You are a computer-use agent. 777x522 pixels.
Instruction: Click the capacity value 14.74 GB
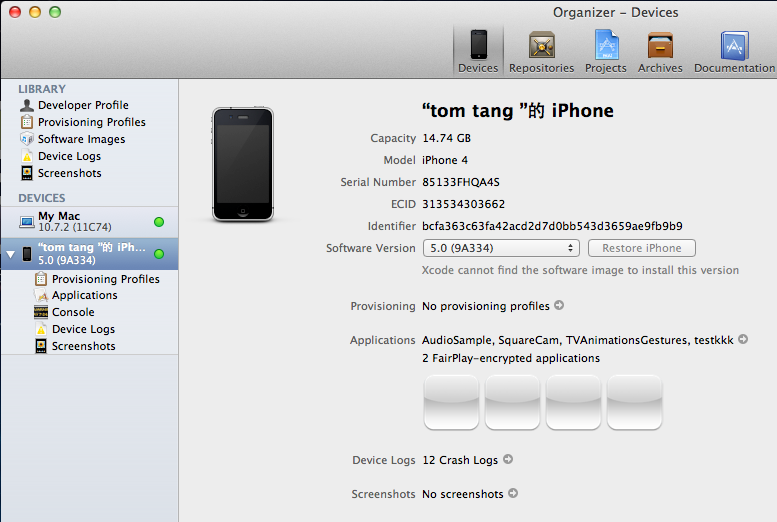click(x=446, y=138)
